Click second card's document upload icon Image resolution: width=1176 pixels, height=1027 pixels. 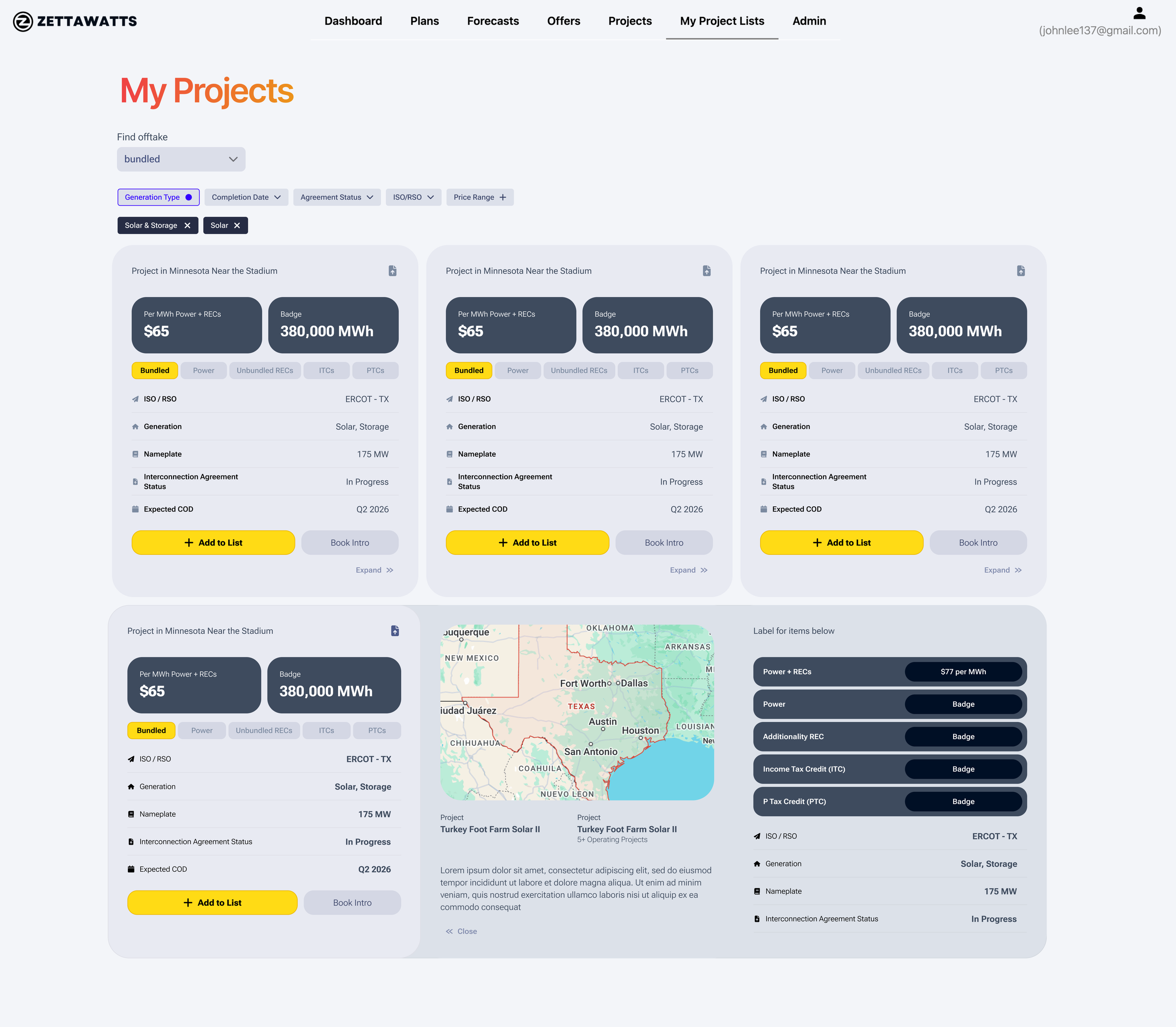pos(707,270)
